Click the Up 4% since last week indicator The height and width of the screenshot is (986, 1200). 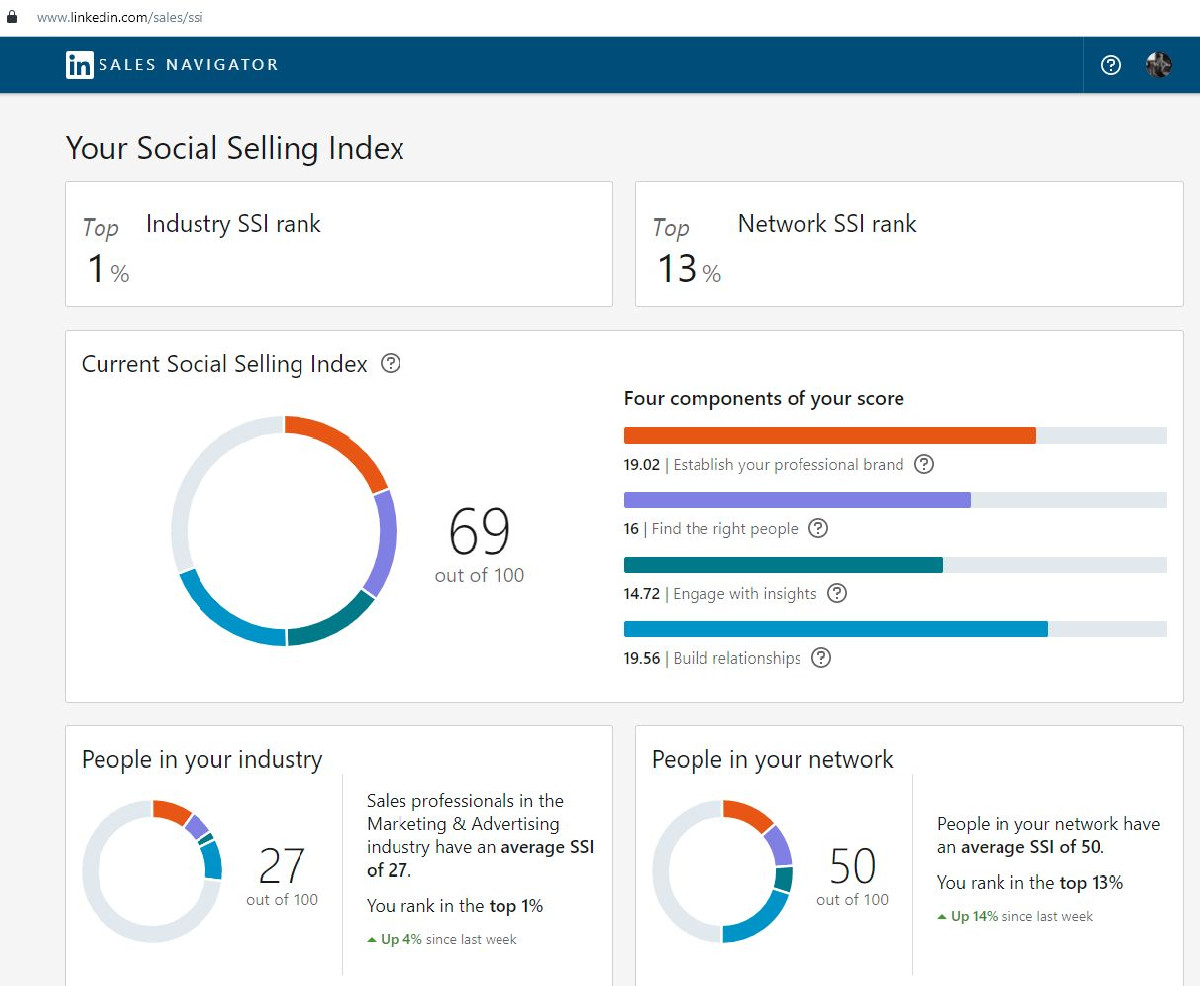[442, 939]
